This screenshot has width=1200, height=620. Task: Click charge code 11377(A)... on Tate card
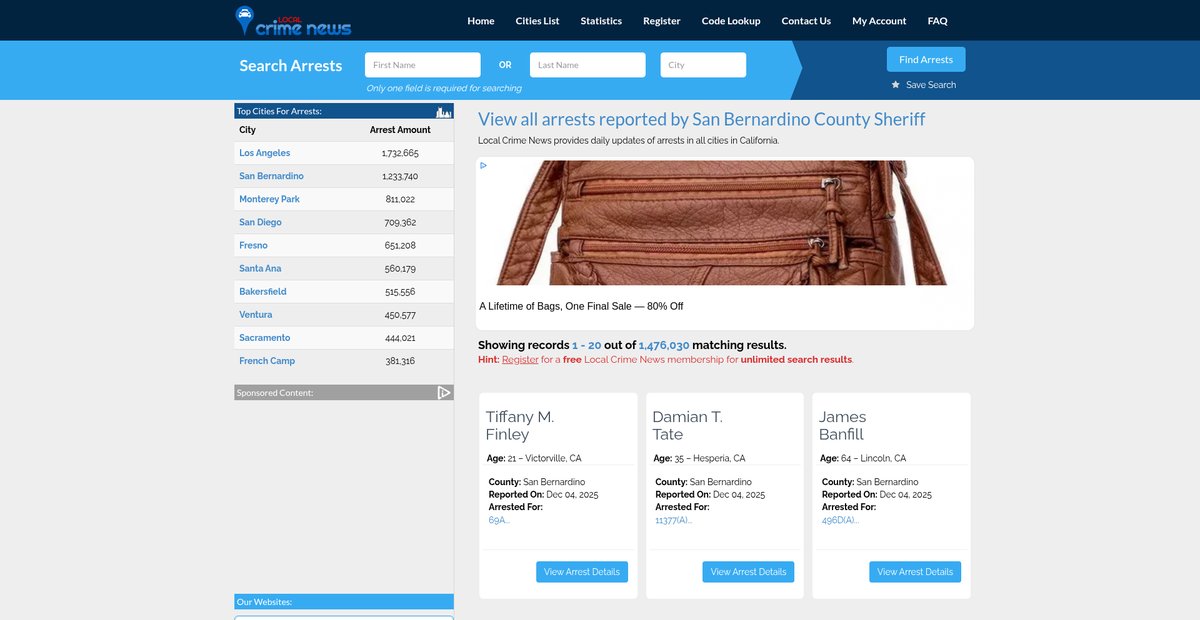point(673,520)
